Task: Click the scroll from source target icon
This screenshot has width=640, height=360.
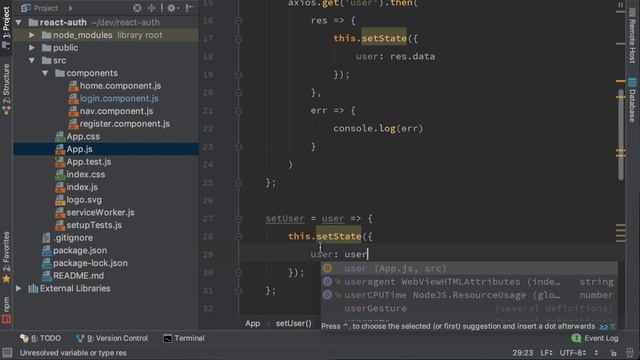Action: click(x=137, y=8)
